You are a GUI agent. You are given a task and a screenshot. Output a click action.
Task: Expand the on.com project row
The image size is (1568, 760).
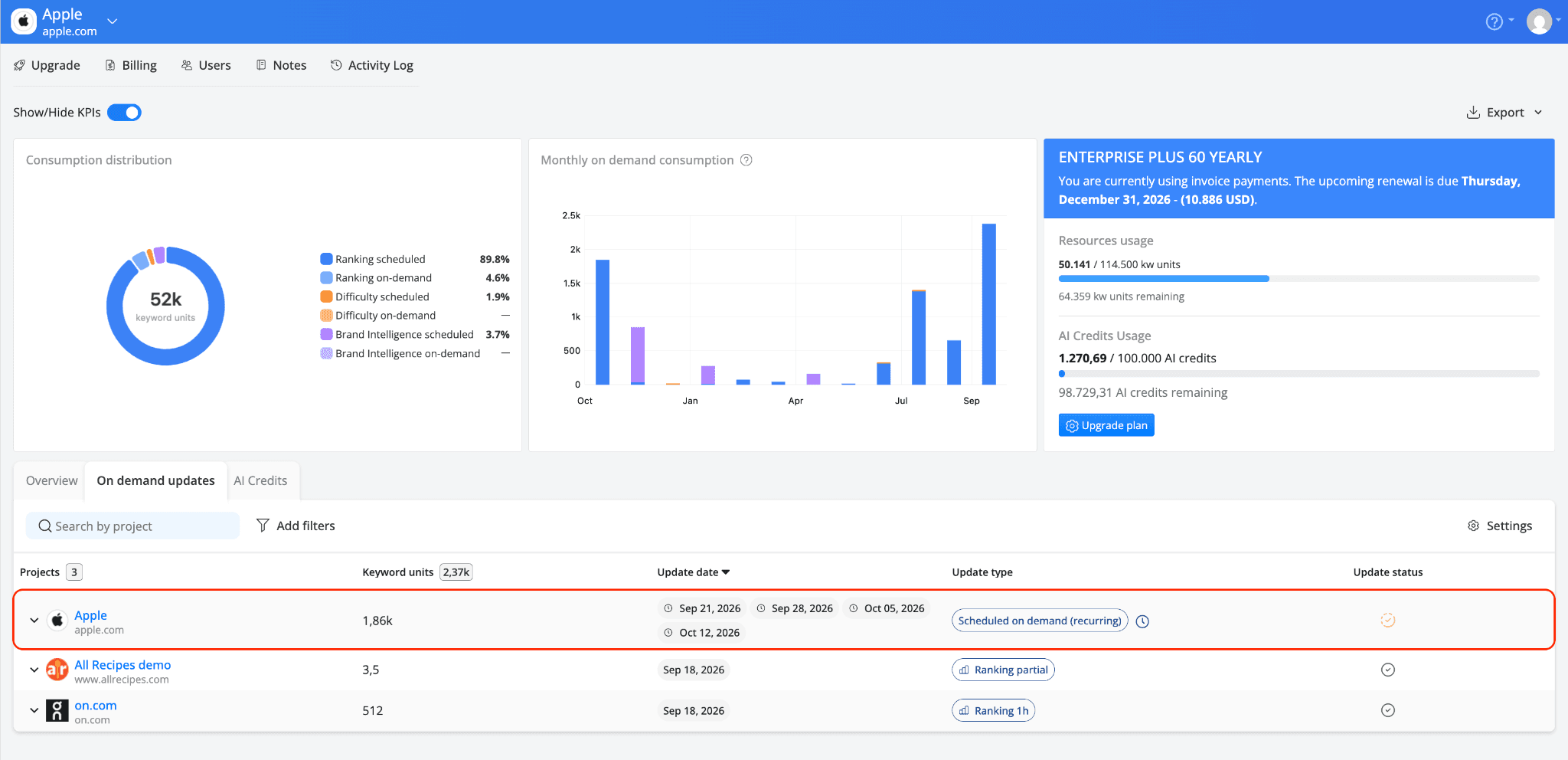pos(34,710)
